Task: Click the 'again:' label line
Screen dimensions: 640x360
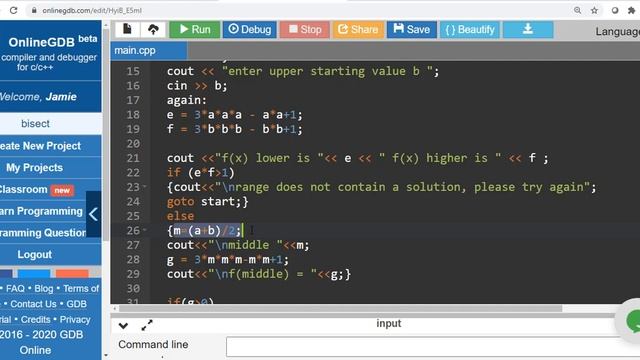Action: [x=187, y=100]
